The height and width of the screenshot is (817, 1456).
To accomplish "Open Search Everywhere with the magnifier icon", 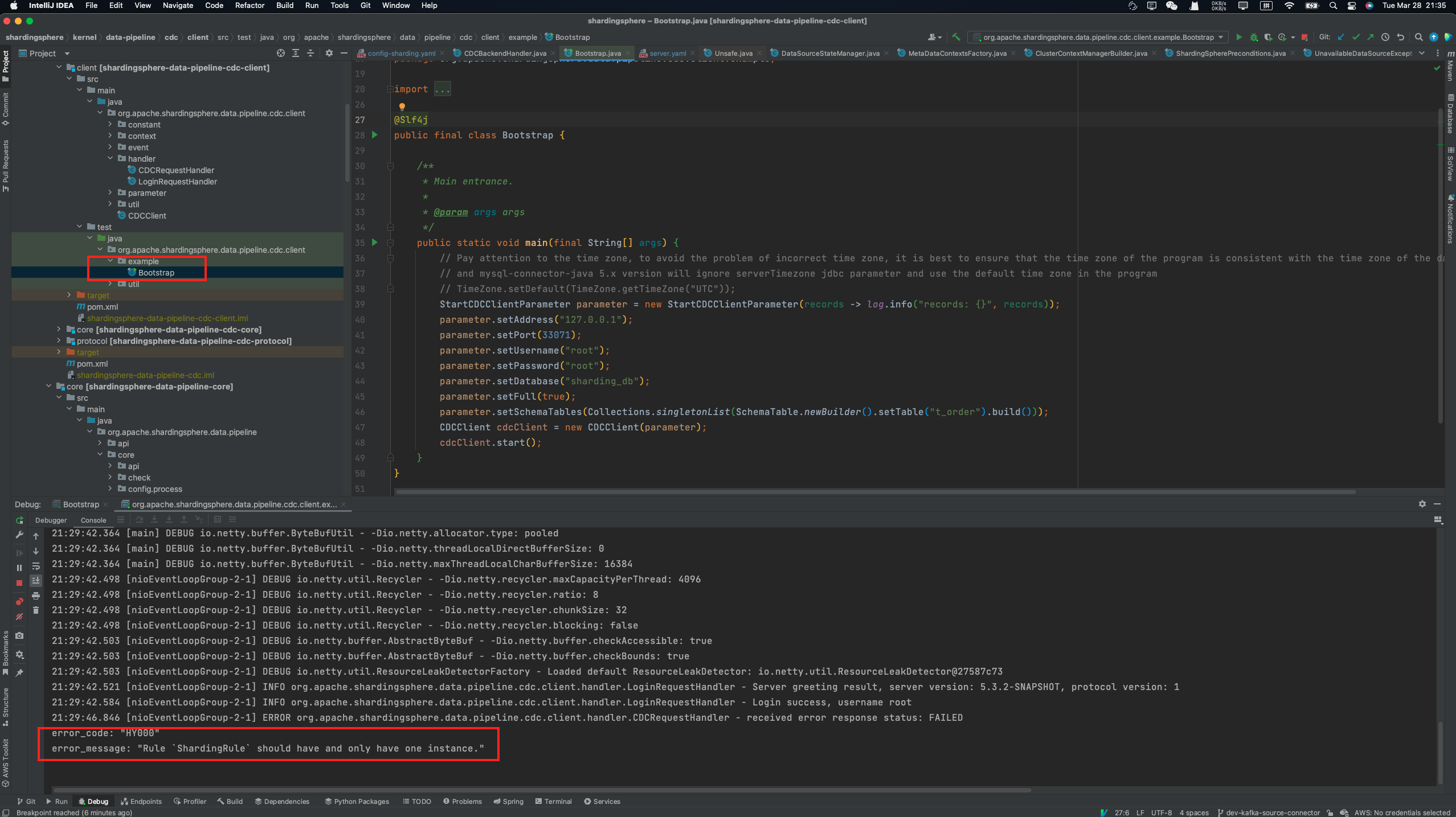I will (1418, 37).
